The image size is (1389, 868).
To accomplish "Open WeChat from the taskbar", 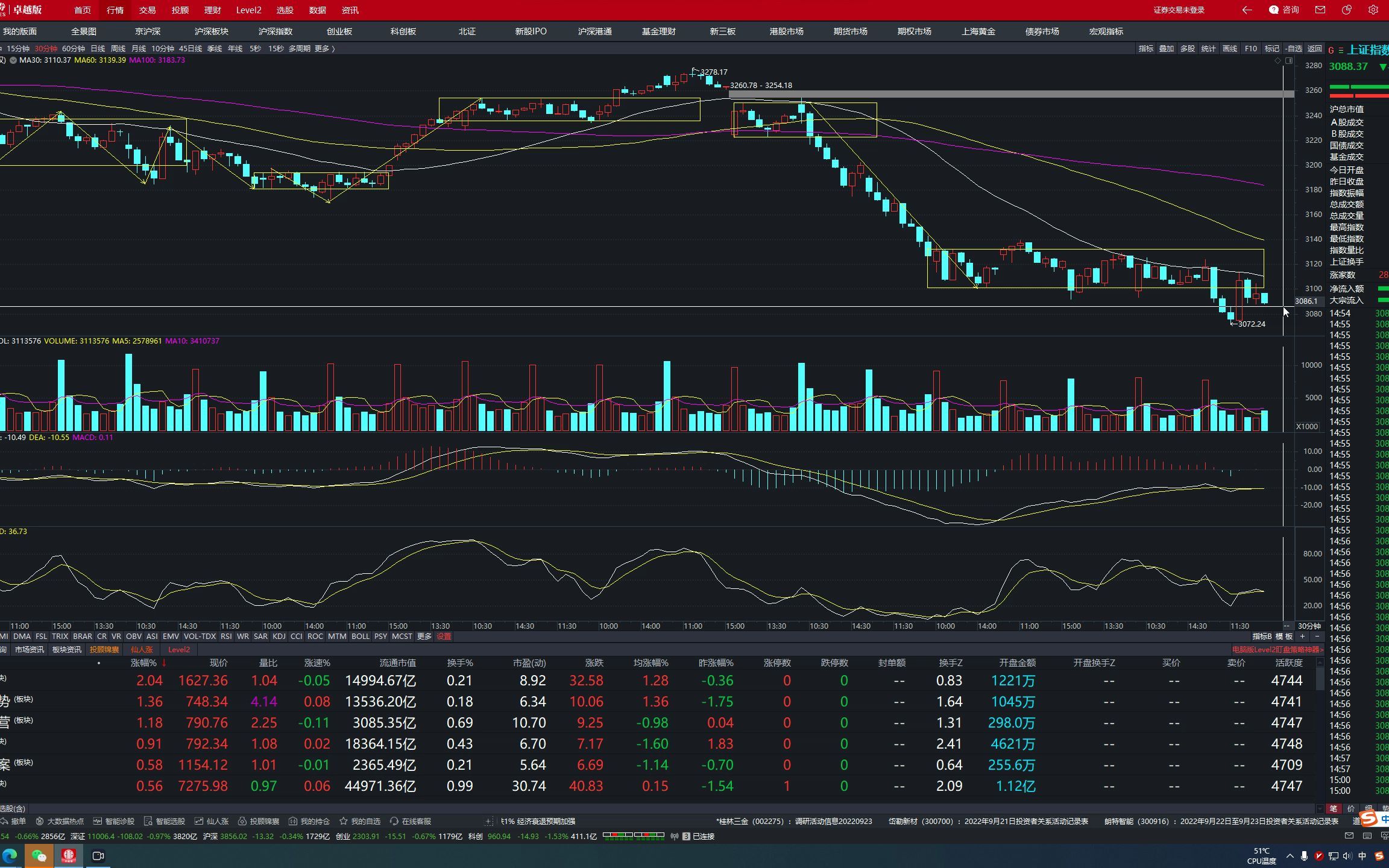I will (39, 855).
